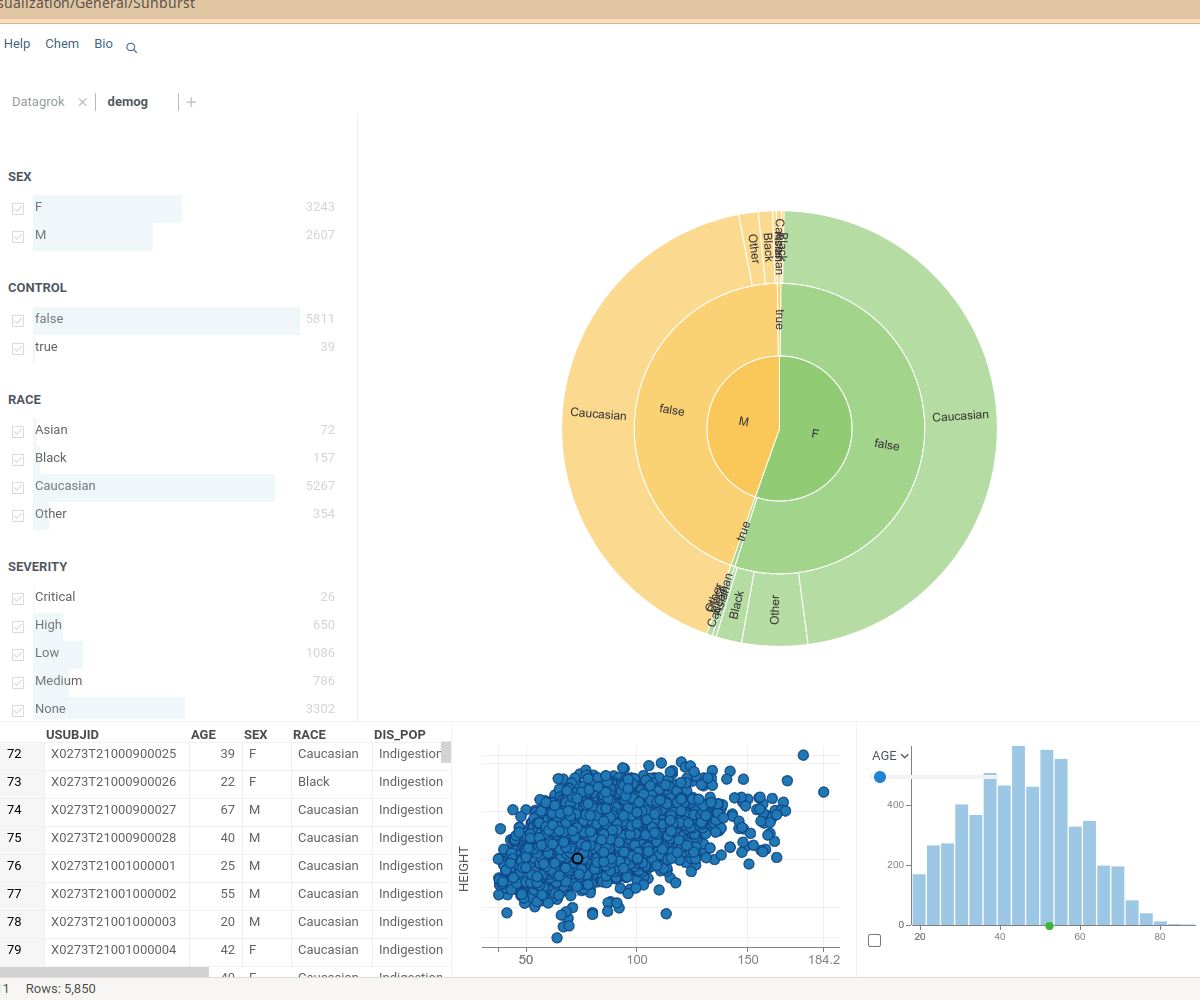Sort by the USUBJID column header
This screenshot has width=1200, height=1000.
[x=72, y=735]
